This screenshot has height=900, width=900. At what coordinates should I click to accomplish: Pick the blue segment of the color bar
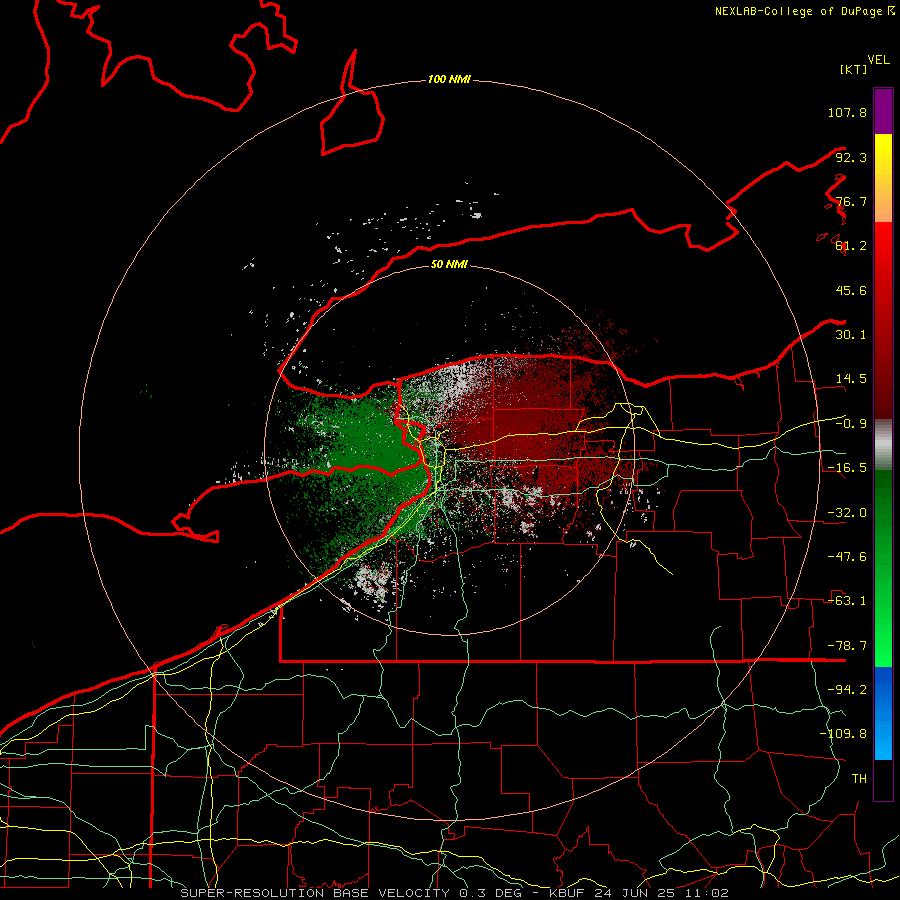(883, 713)
